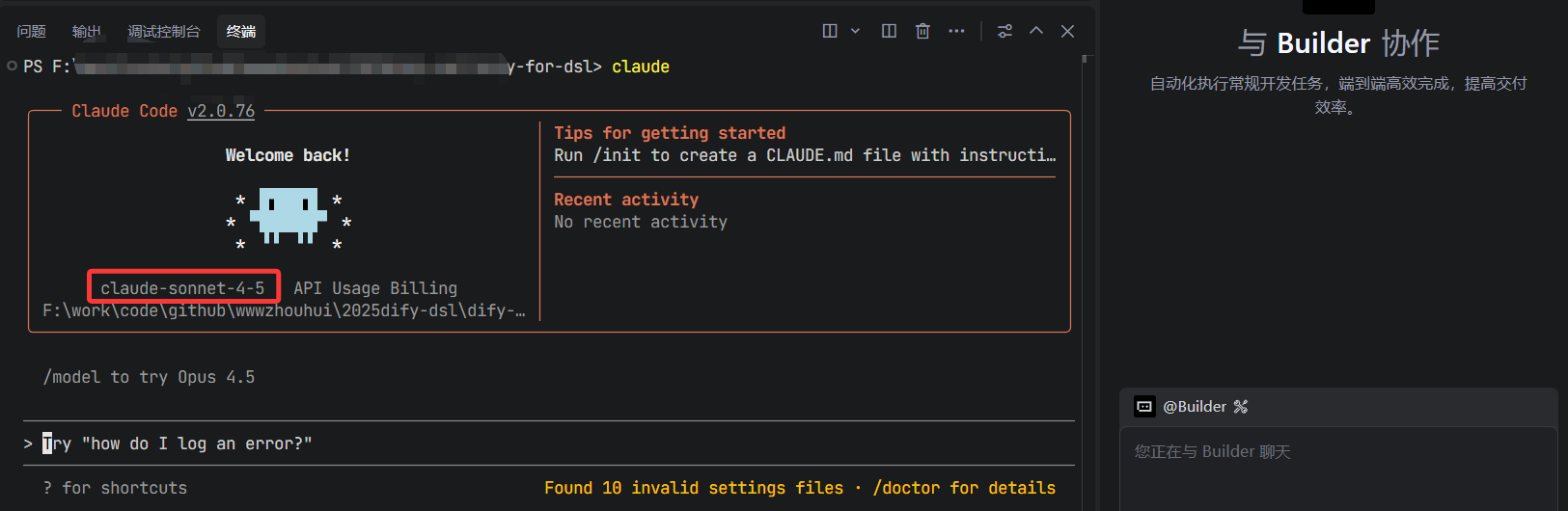This screenshot has height=511, width=1568.
Task: Click the F:\work\code\github working directory path
Action: pos(284,310)
